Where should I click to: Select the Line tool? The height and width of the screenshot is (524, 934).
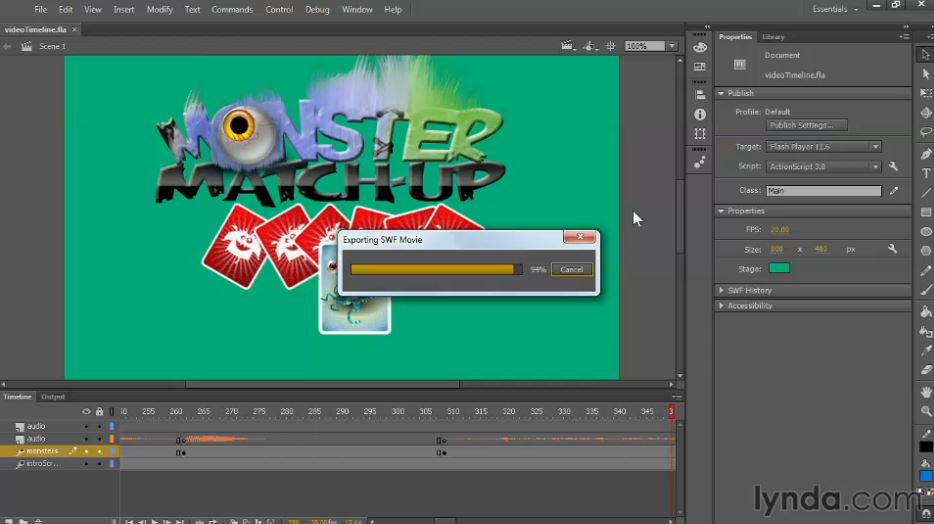pos(926,193)
